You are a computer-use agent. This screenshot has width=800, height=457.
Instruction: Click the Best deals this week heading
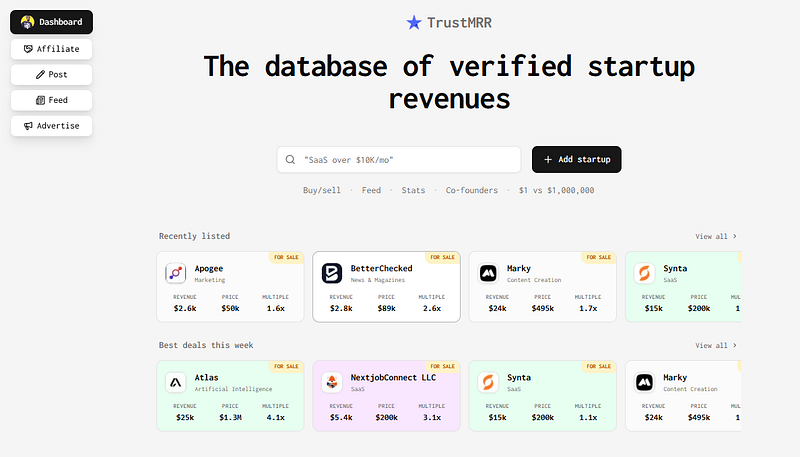pos(206,345)
